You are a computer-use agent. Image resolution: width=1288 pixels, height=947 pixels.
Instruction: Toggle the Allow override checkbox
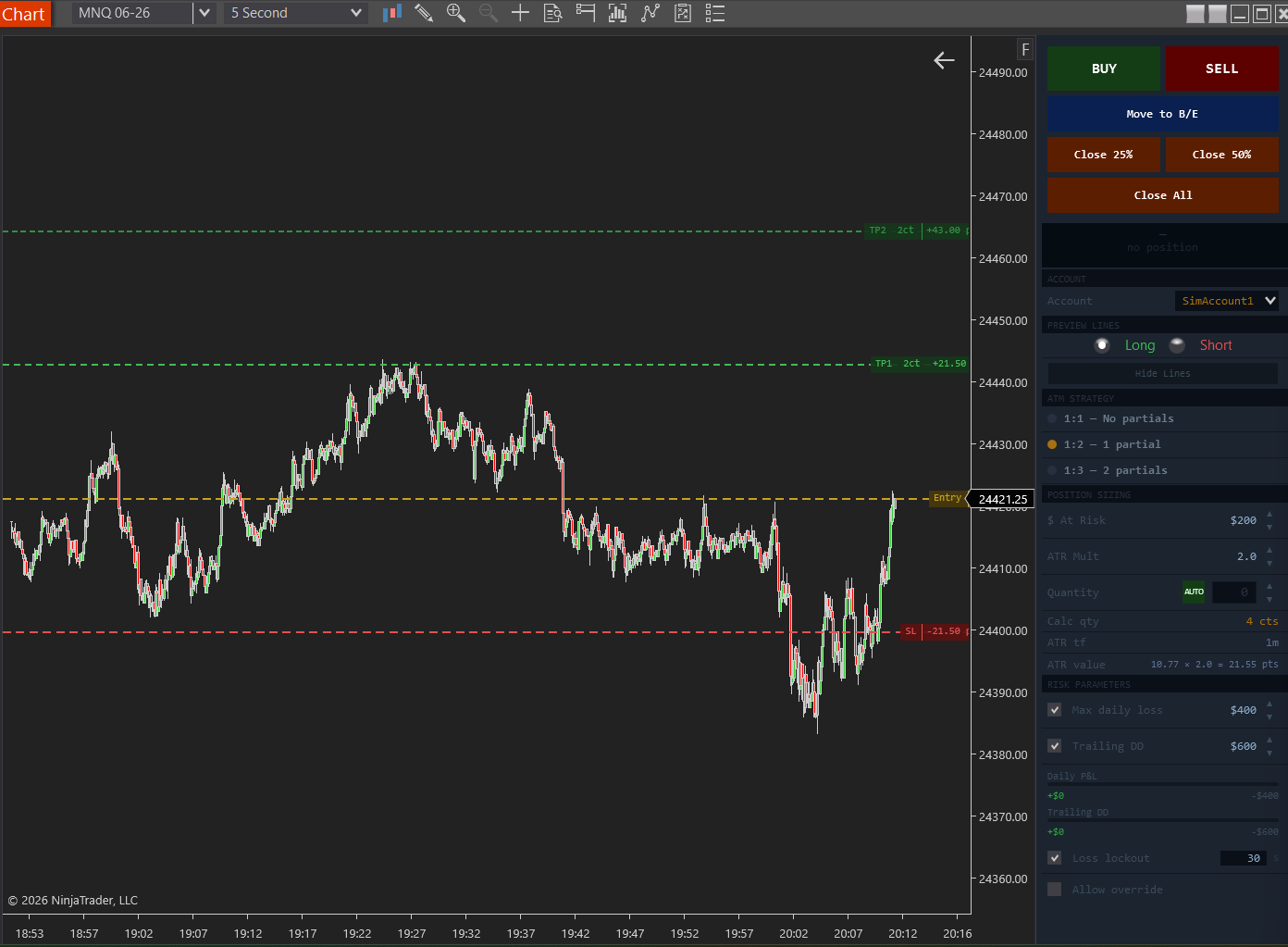[1054, 889]
